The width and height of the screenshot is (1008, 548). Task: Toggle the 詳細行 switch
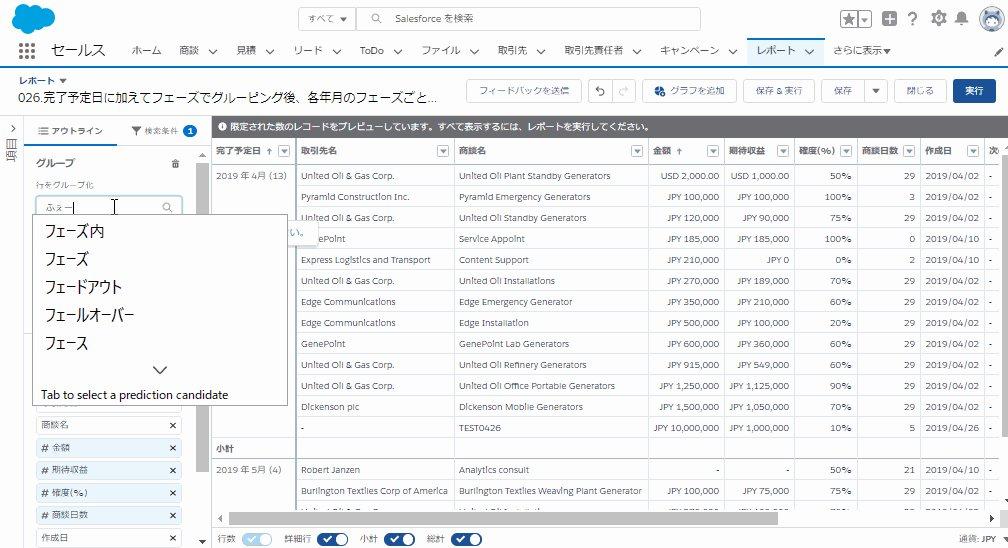tap(332, 539)
